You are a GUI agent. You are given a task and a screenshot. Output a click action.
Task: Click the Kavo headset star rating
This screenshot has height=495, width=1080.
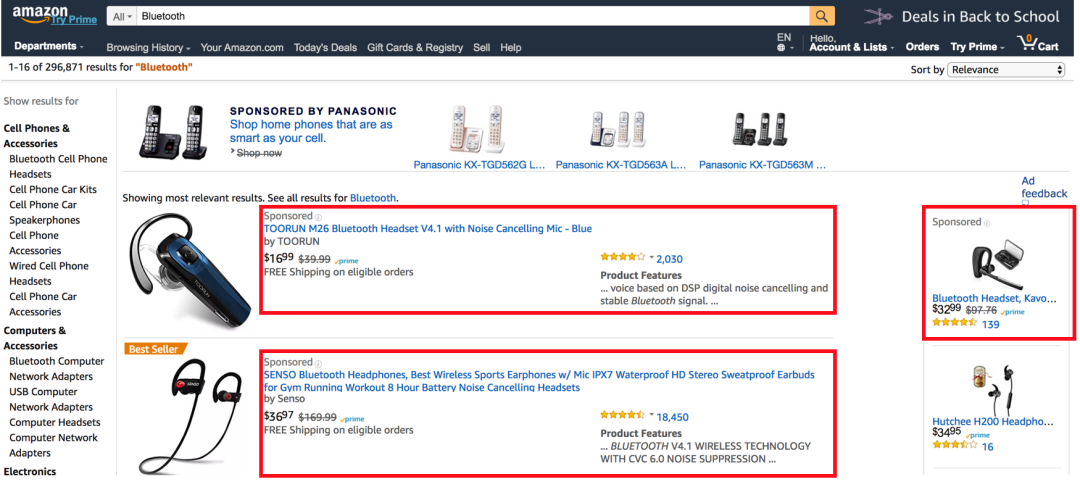click(x=955, y=323)
